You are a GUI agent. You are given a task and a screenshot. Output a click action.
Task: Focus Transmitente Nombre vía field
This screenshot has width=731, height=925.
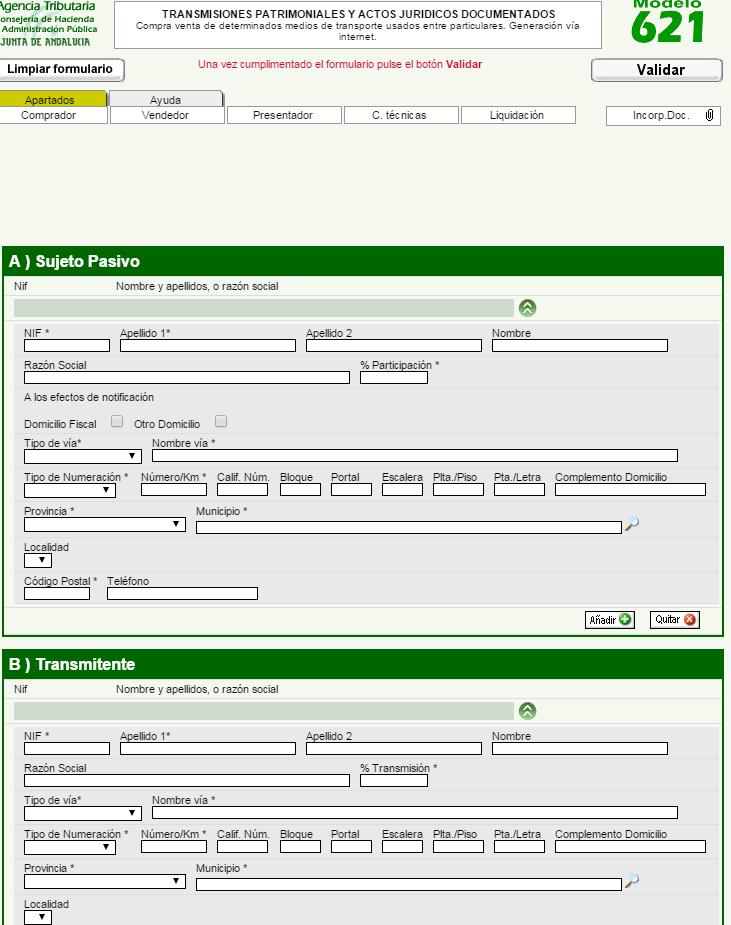pos(415,812)
